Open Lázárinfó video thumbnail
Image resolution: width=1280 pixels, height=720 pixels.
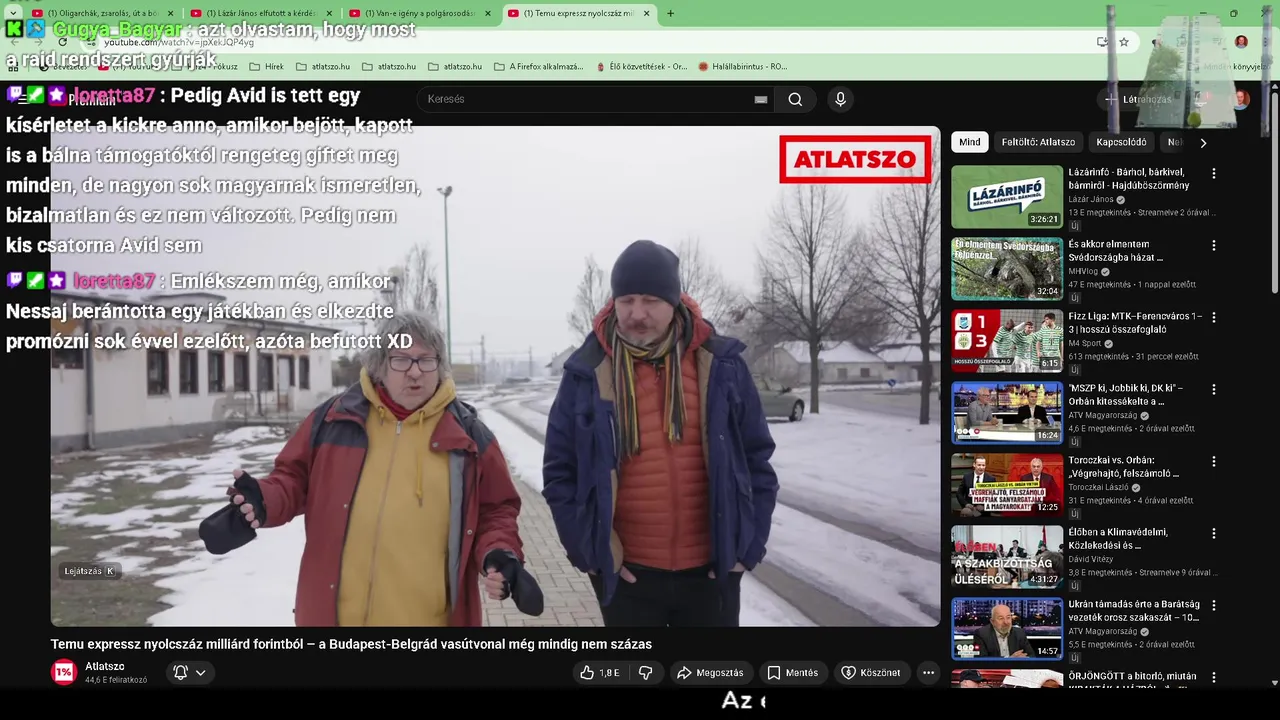[1006, 197]
